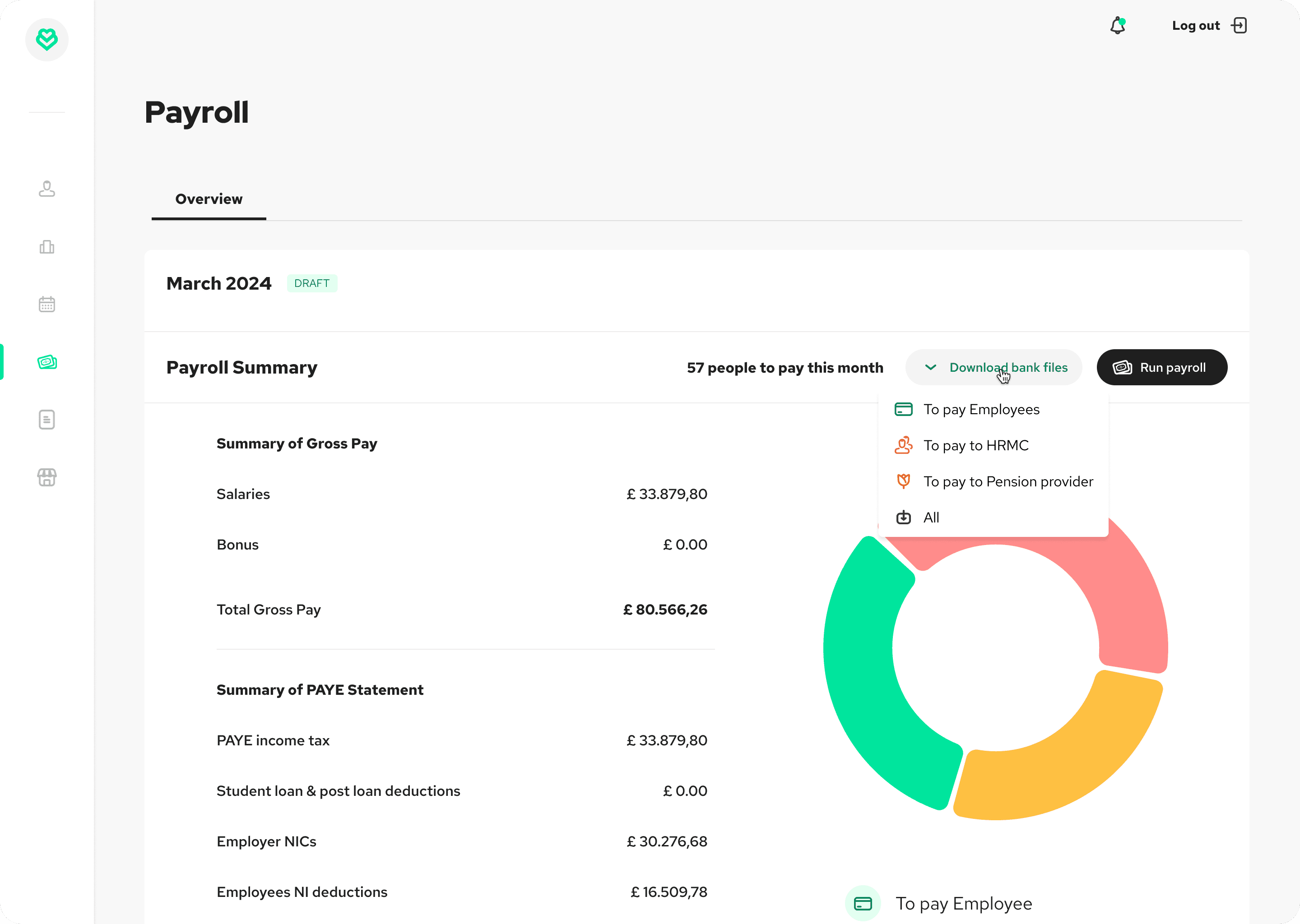
Task: Select To pay HRMC option
Action: click(x=976, y=445)
